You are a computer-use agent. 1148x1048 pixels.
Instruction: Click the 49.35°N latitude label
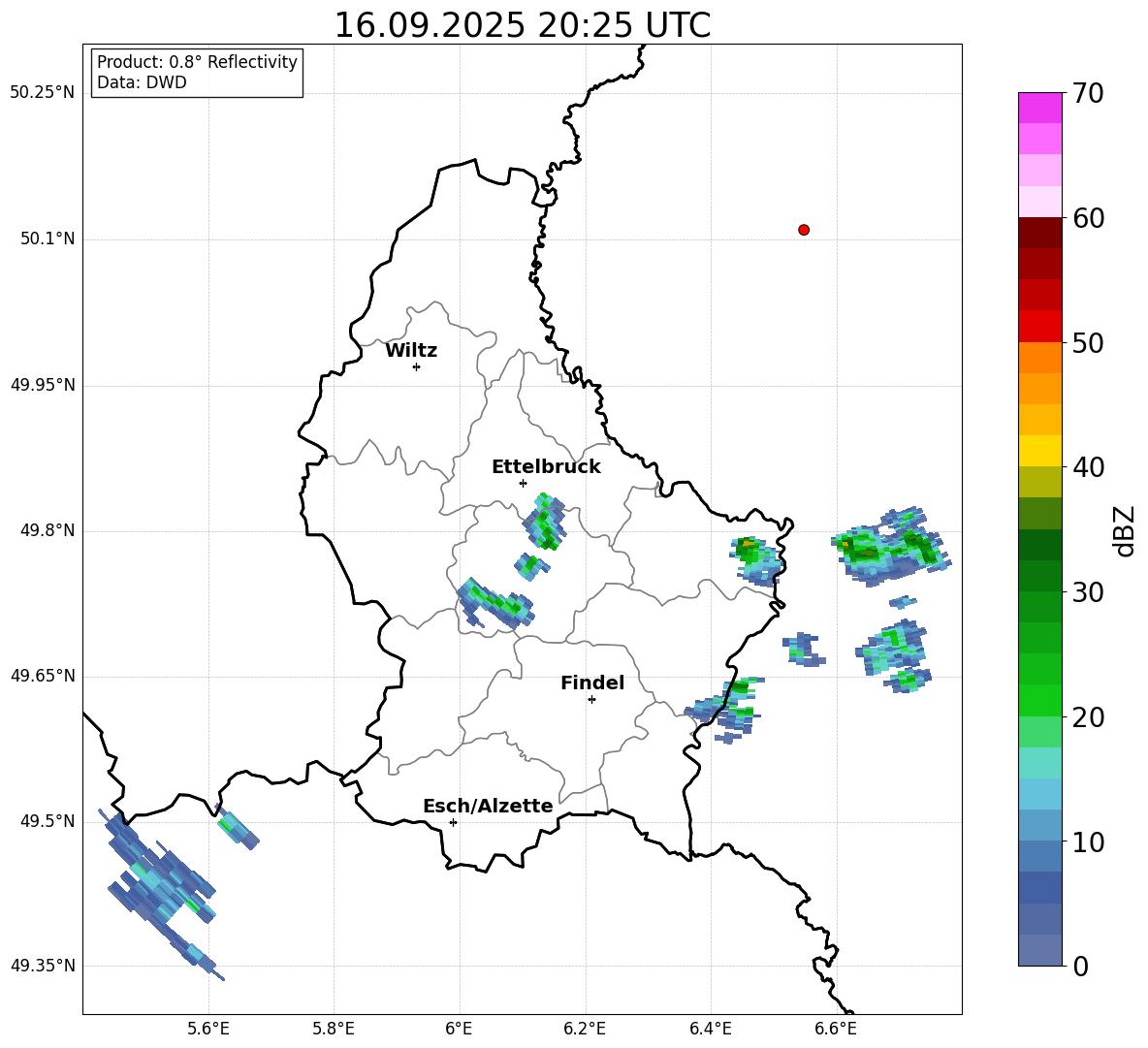tap(43, 966)
